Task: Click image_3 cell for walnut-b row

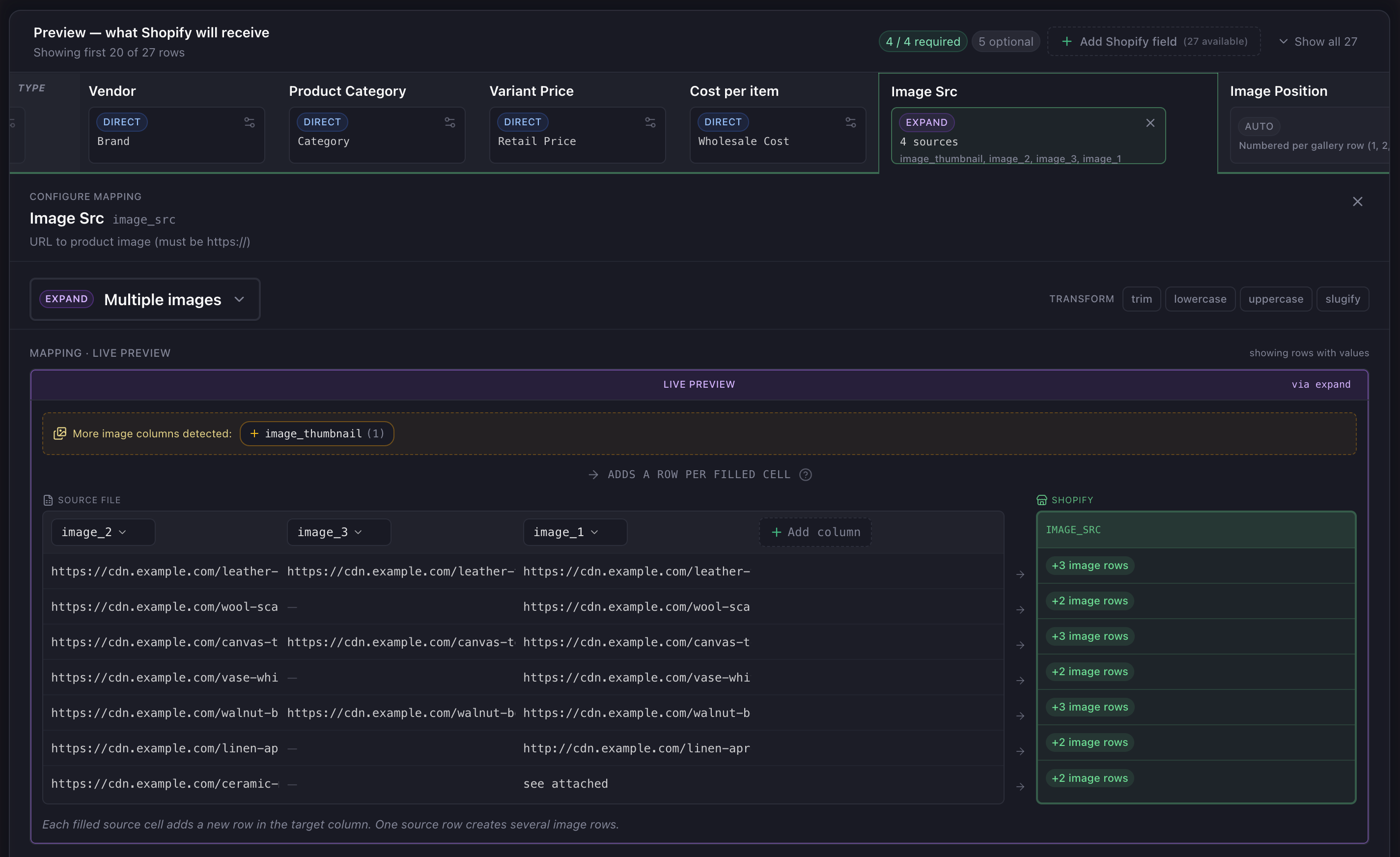Action: pos(400,713)
